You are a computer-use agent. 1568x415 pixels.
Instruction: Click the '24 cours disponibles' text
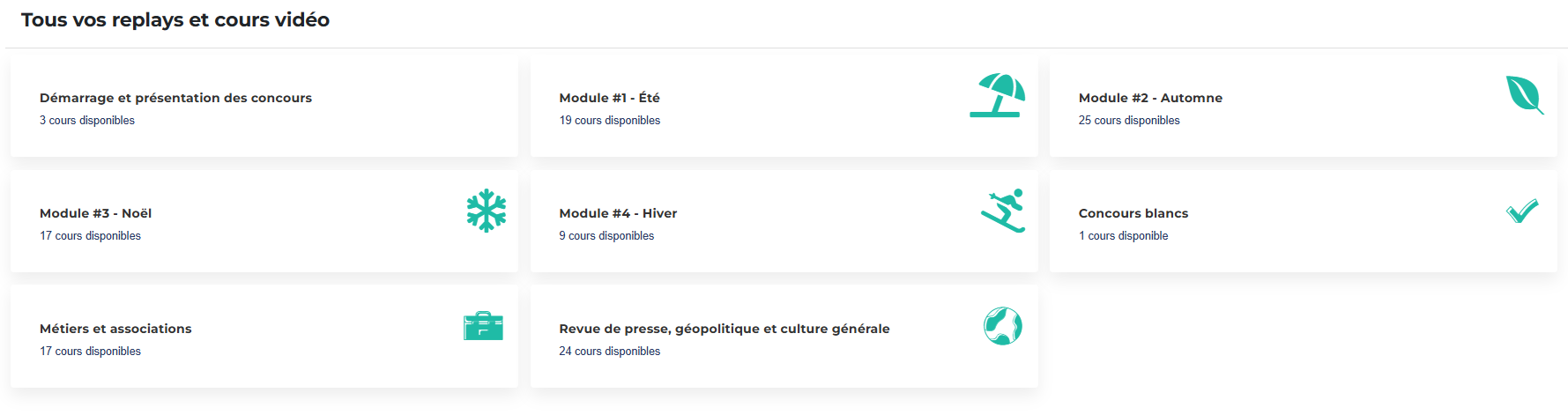pyautogui.click(x=609, y=352)
